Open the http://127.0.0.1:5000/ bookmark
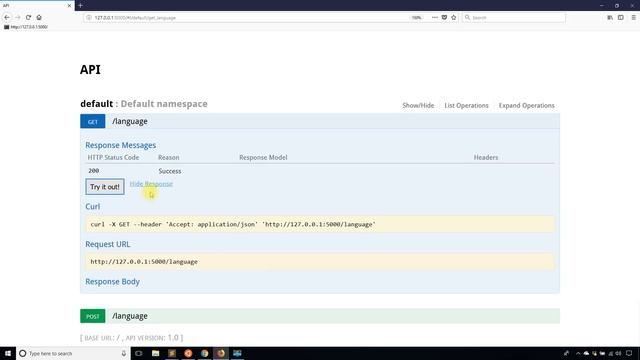 click(x=26, y=27)
